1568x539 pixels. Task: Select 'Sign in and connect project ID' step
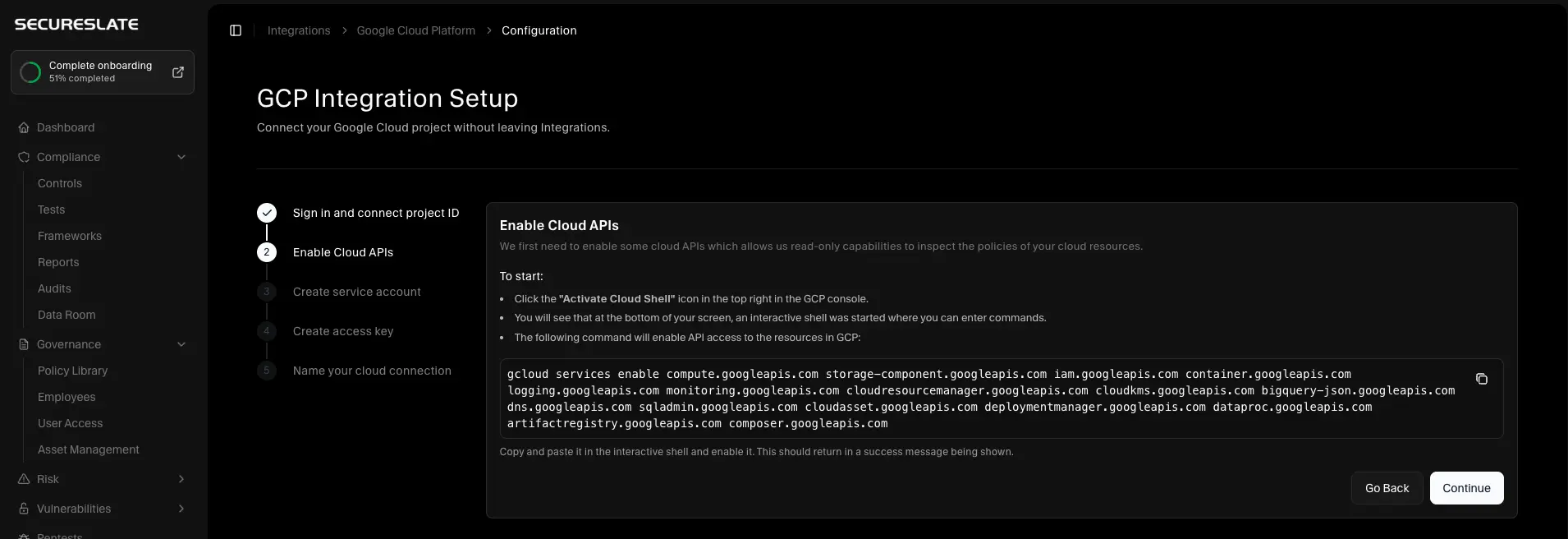tap(376, 213)
